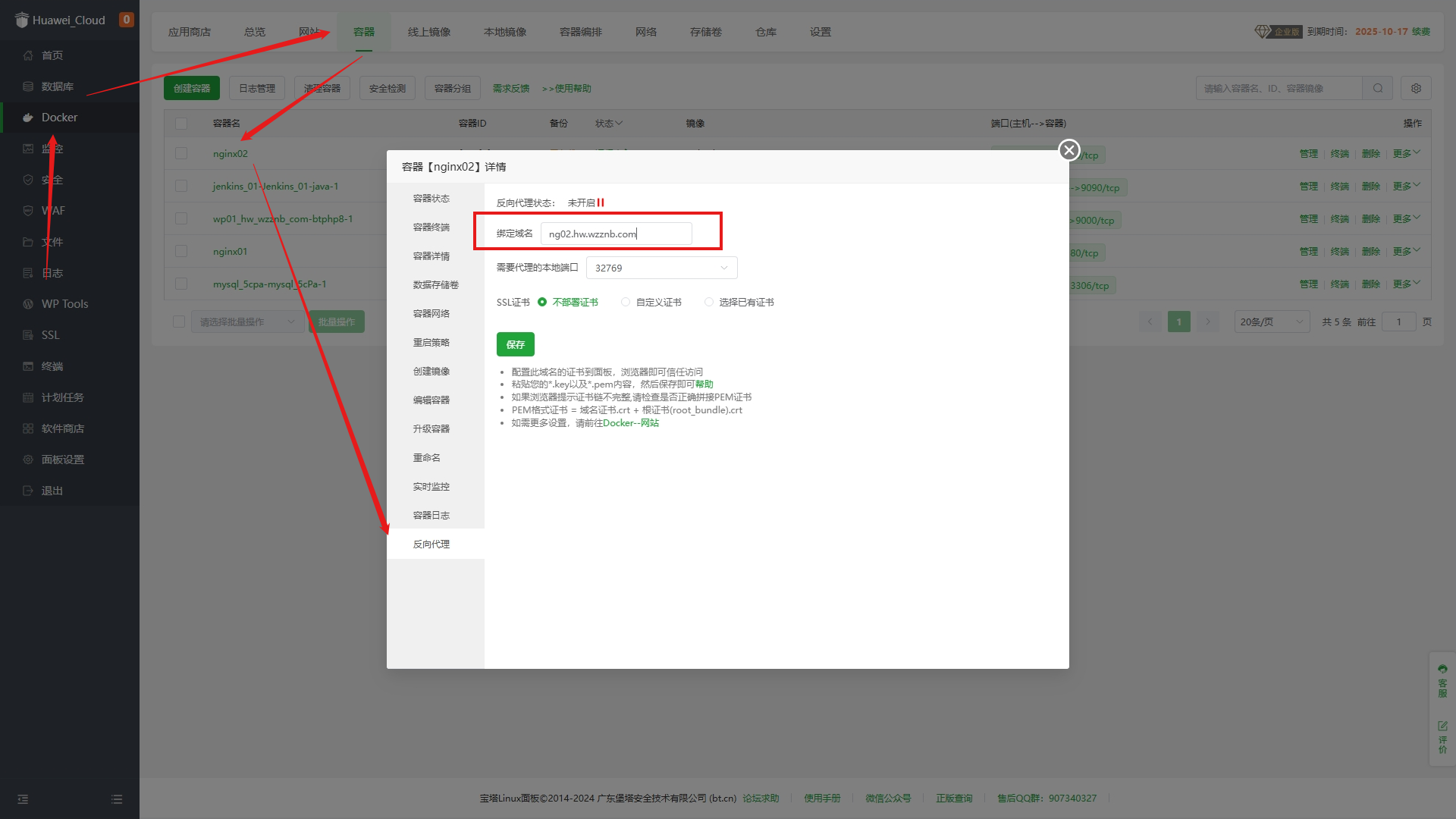Open 重启策略 in dialog side menu
Screen dimensions: 1456x819
pos(431,343)
